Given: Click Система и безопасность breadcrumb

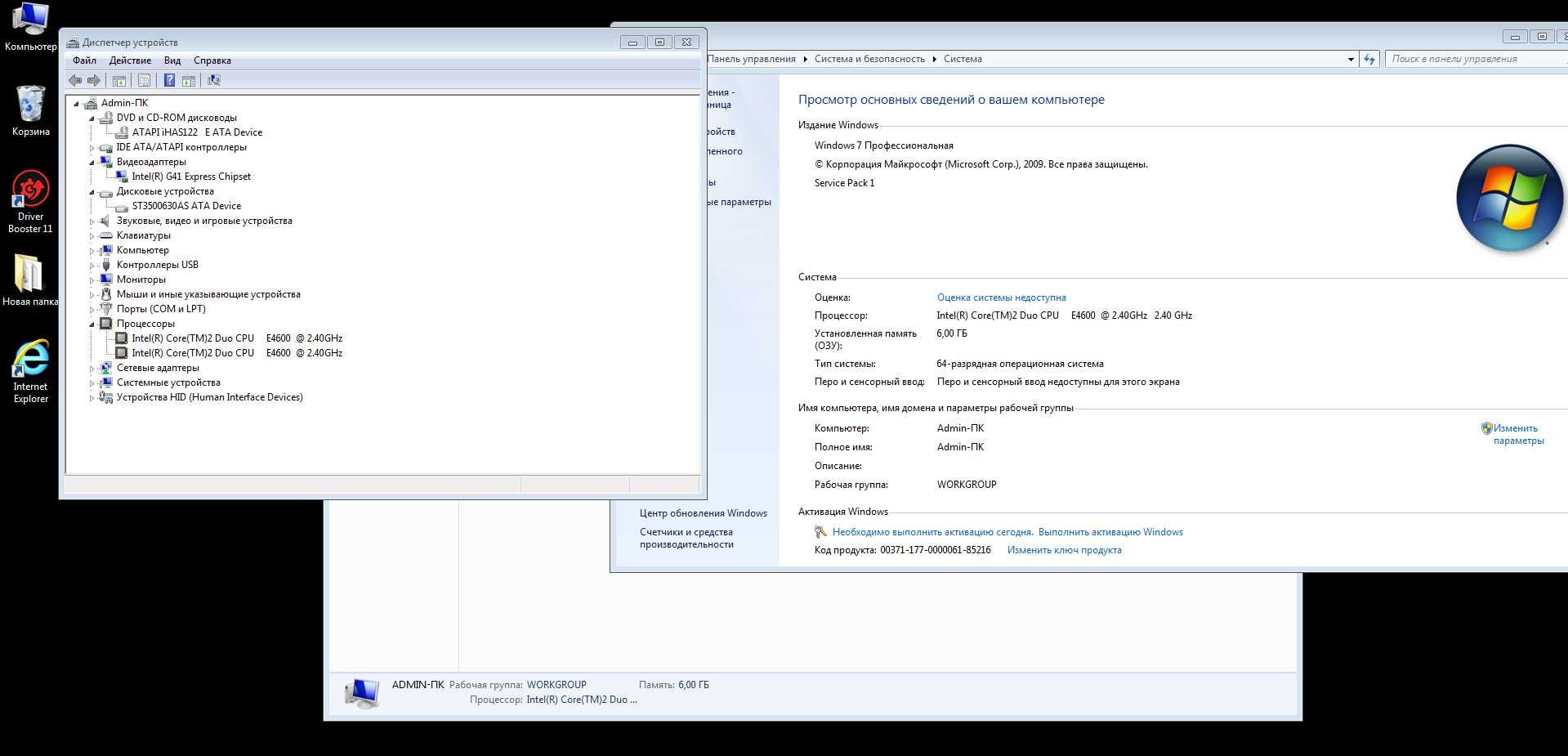Looking at the screenshot, I should [869, 59].
